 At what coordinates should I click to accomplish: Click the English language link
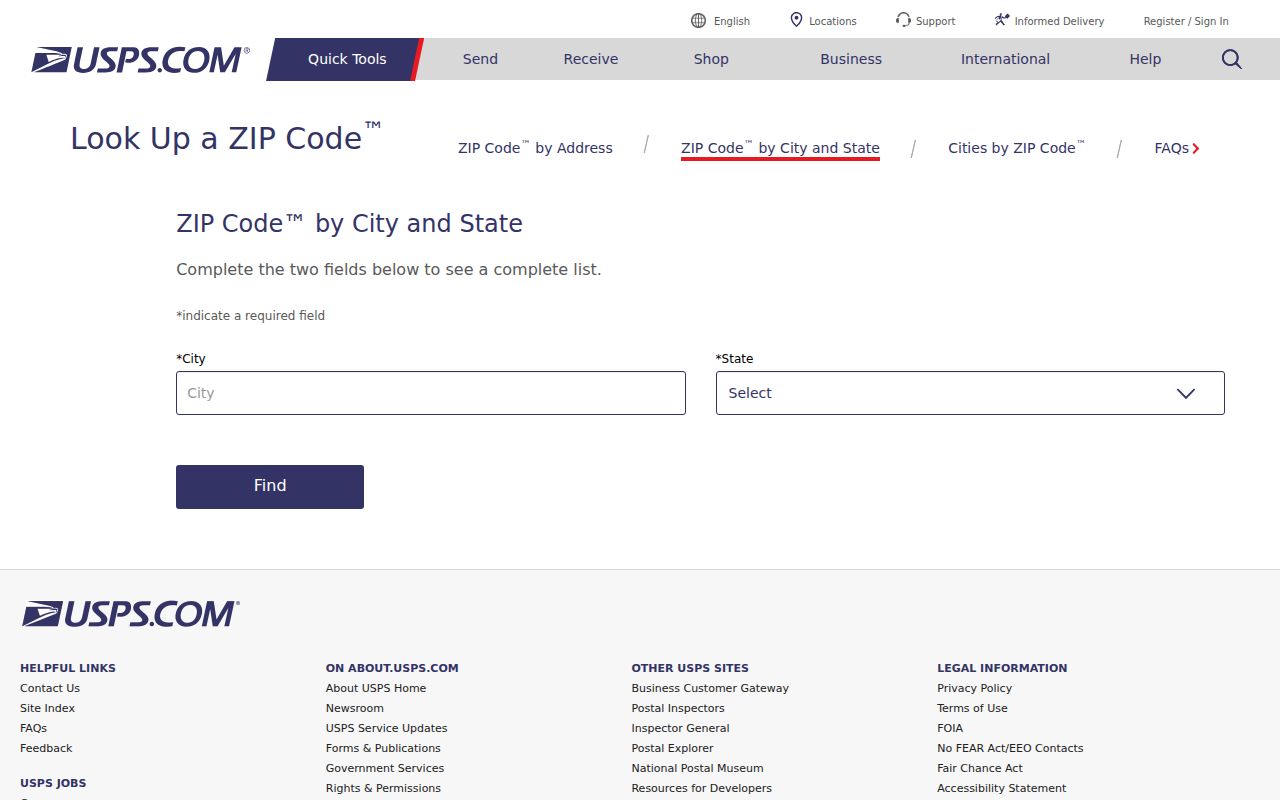[732, 21]
